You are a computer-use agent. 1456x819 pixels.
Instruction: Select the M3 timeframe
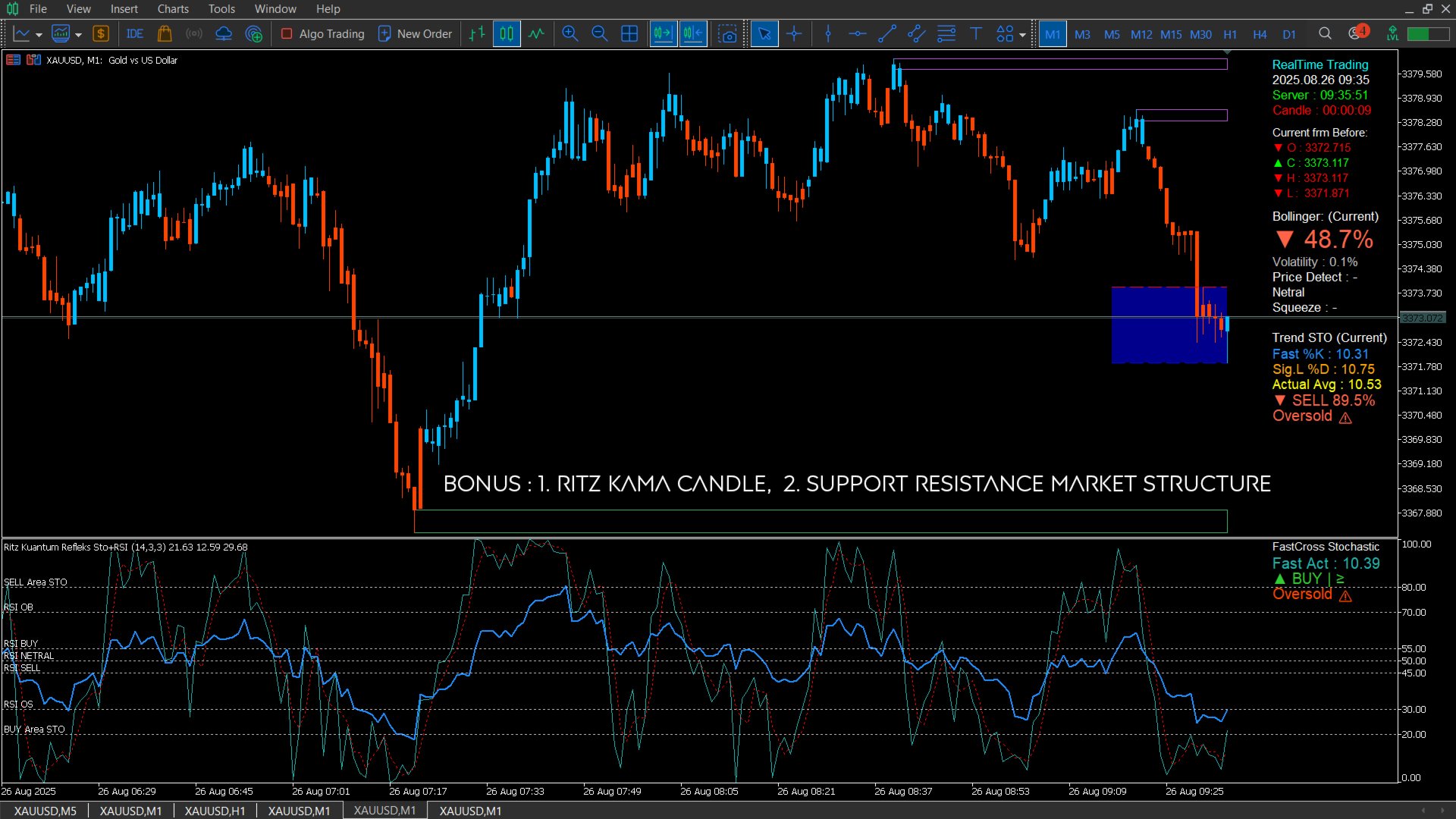pos(1082,34)
